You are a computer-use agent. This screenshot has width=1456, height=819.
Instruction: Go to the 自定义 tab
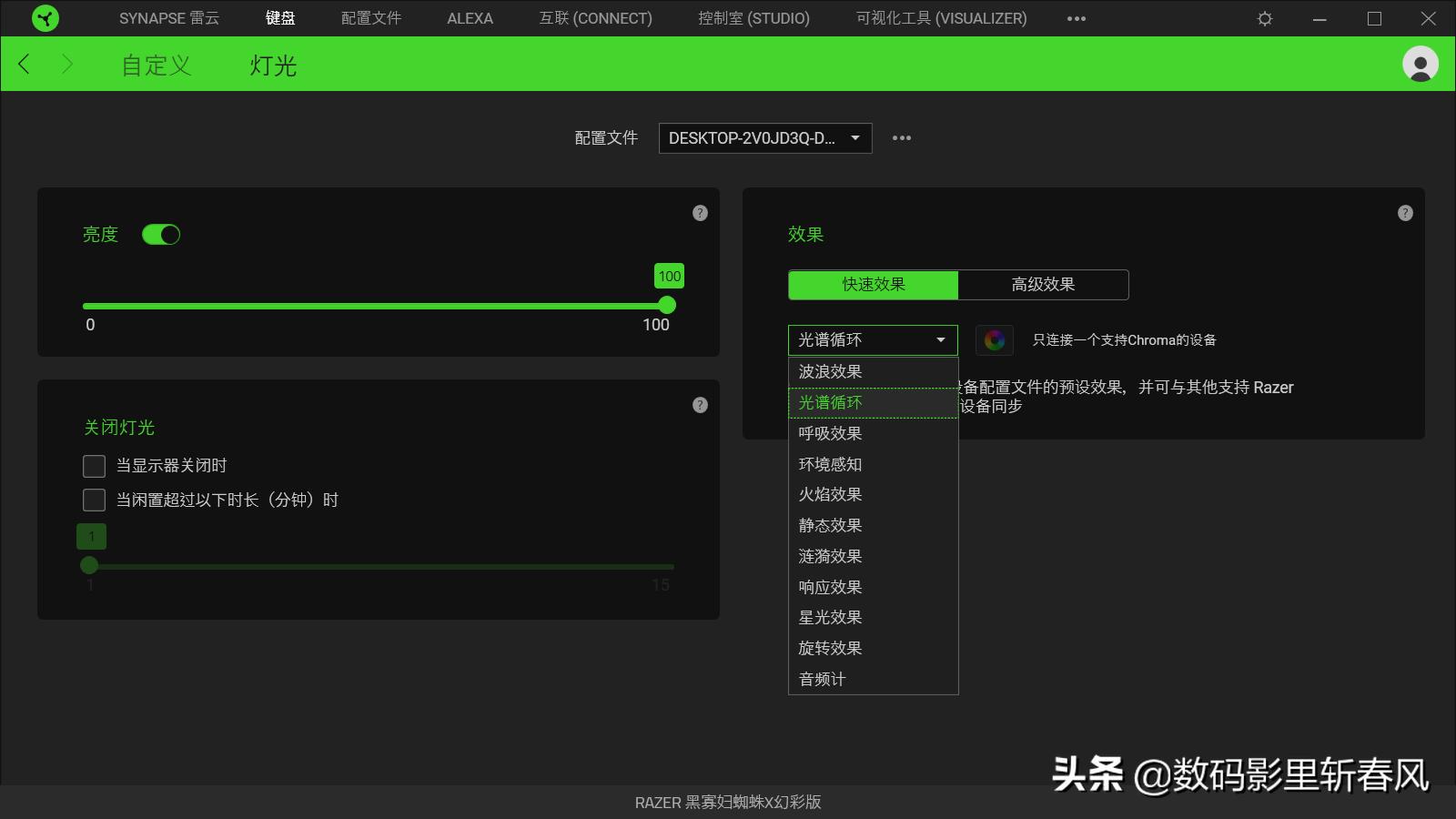point(156,65)
